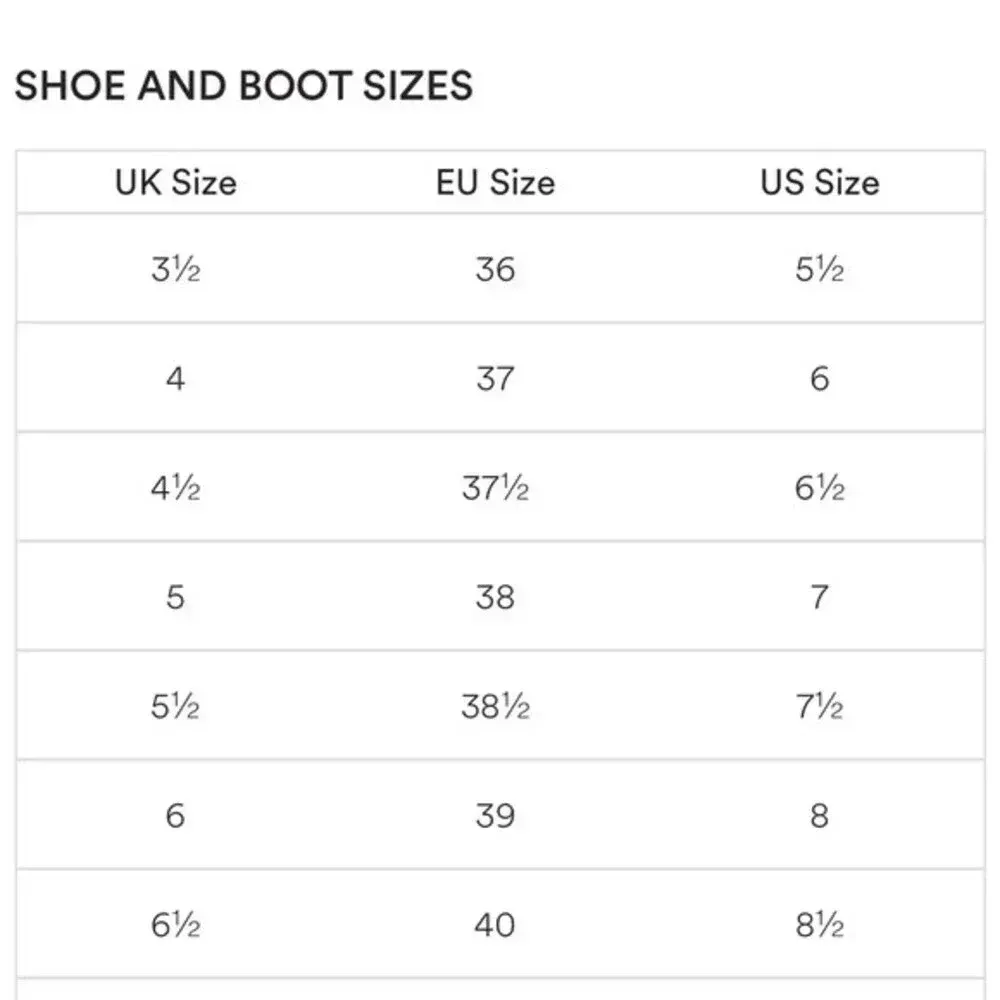This screenshot has height=1000, width=1000.
Task: Click the EU size 40 cell
Action: coord(495,925)
